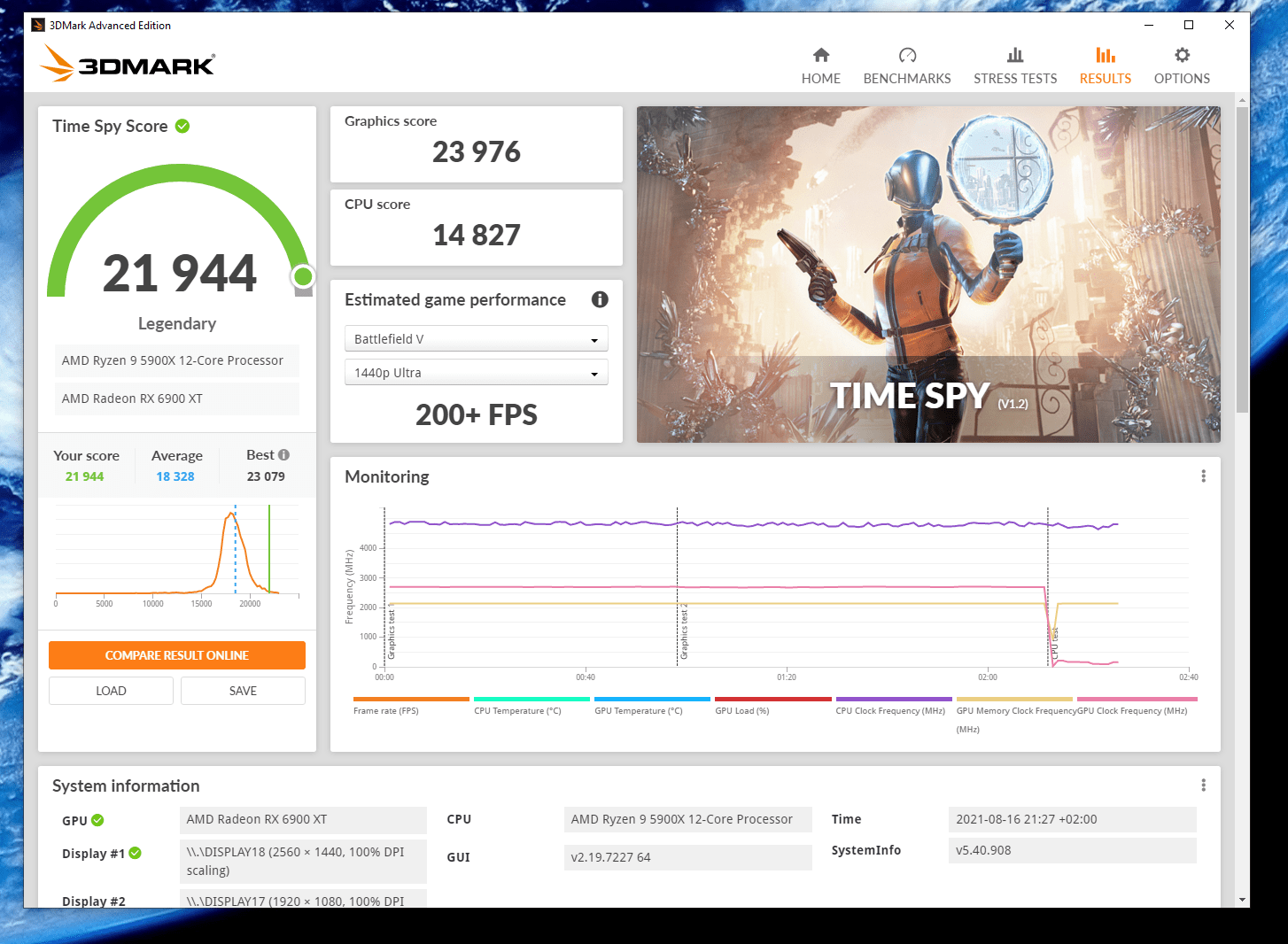Open the Home section icon
This screenshot has height=944, width=1288.
coord(821,55)
